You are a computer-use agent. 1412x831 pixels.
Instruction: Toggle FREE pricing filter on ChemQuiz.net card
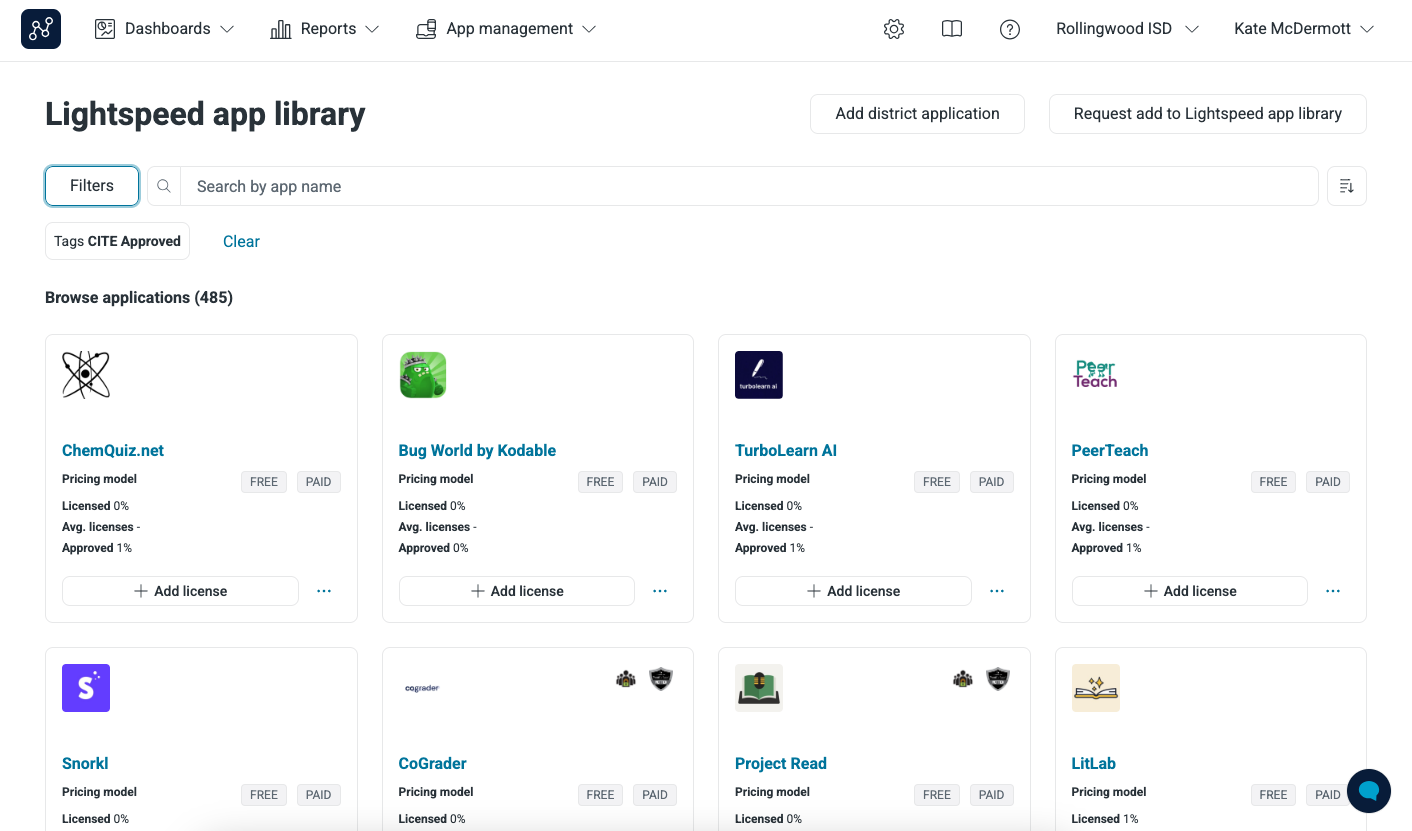263,481
